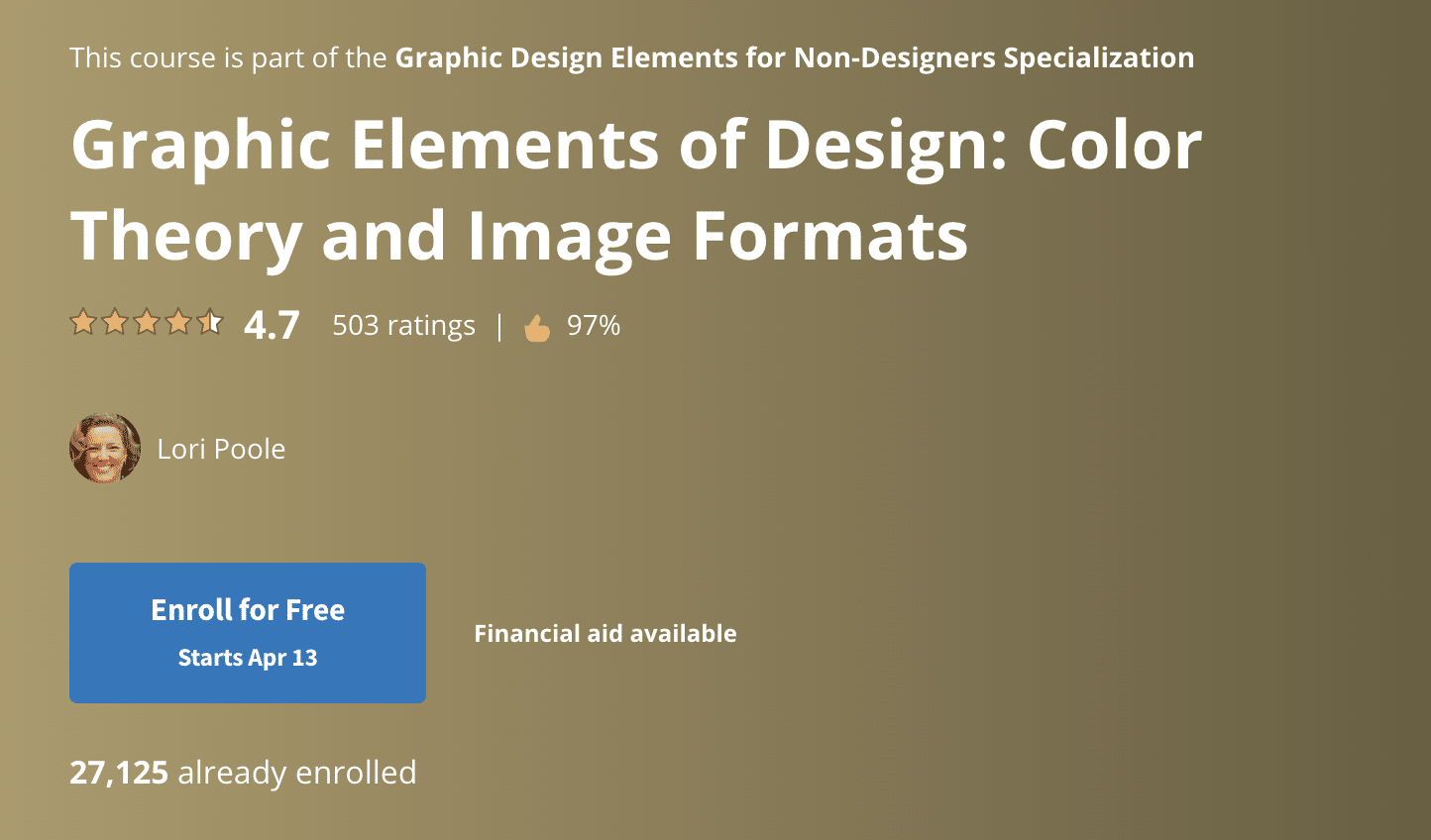Viewport: 1431px width, 840px height.
Task: Click the Financial aid available link
Action: (605, 633)
